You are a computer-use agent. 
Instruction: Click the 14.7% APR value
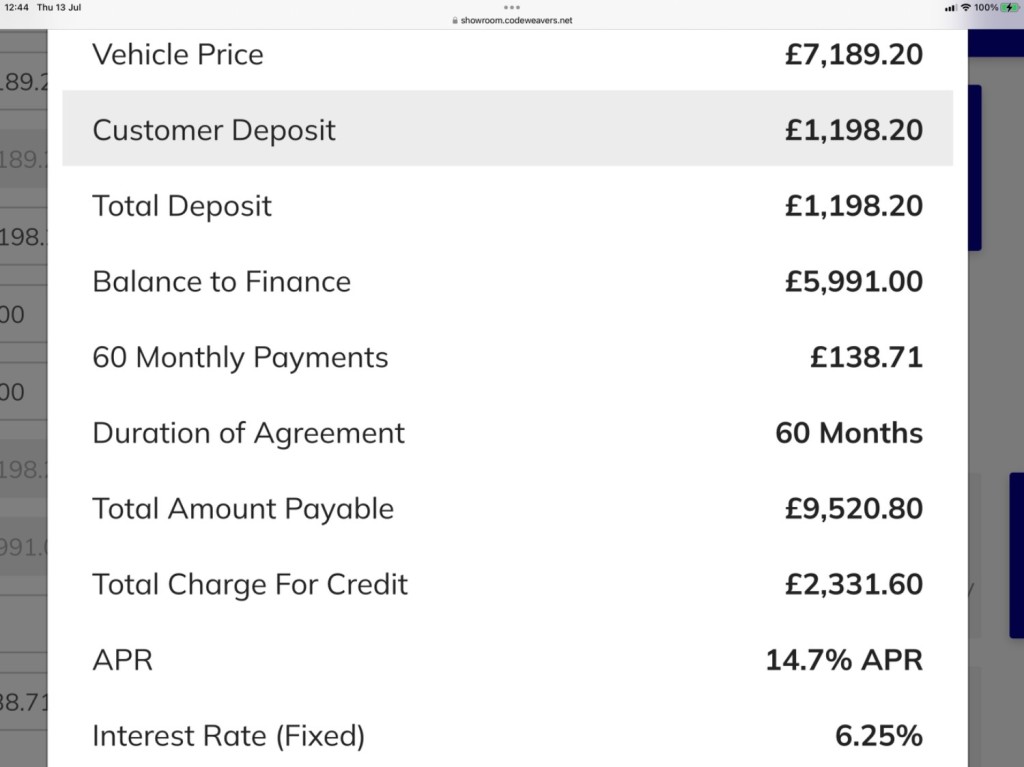tap(844, 661)
